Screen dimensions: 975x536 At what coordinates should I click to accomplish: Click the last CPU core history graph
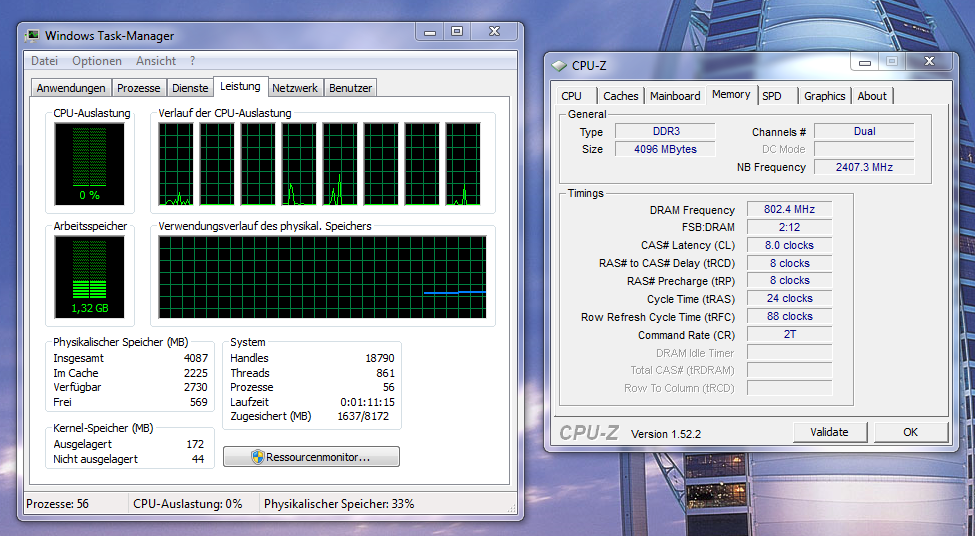(x=463, y=164)
